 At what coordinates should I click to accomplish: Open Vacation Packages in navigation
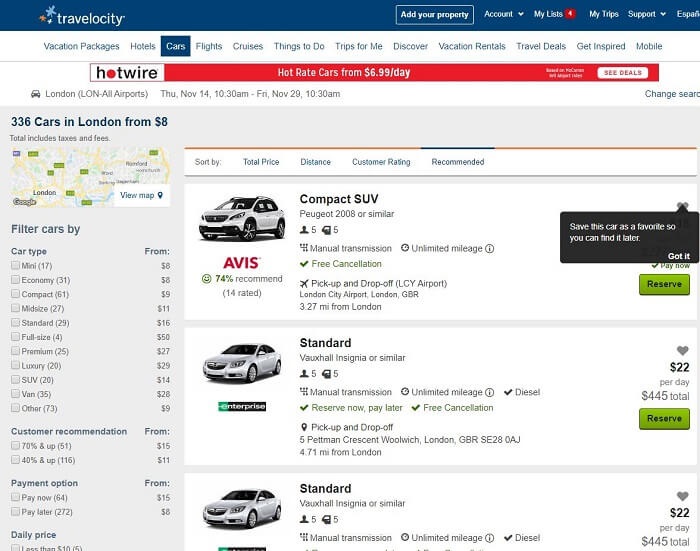(x=81, y=46)
